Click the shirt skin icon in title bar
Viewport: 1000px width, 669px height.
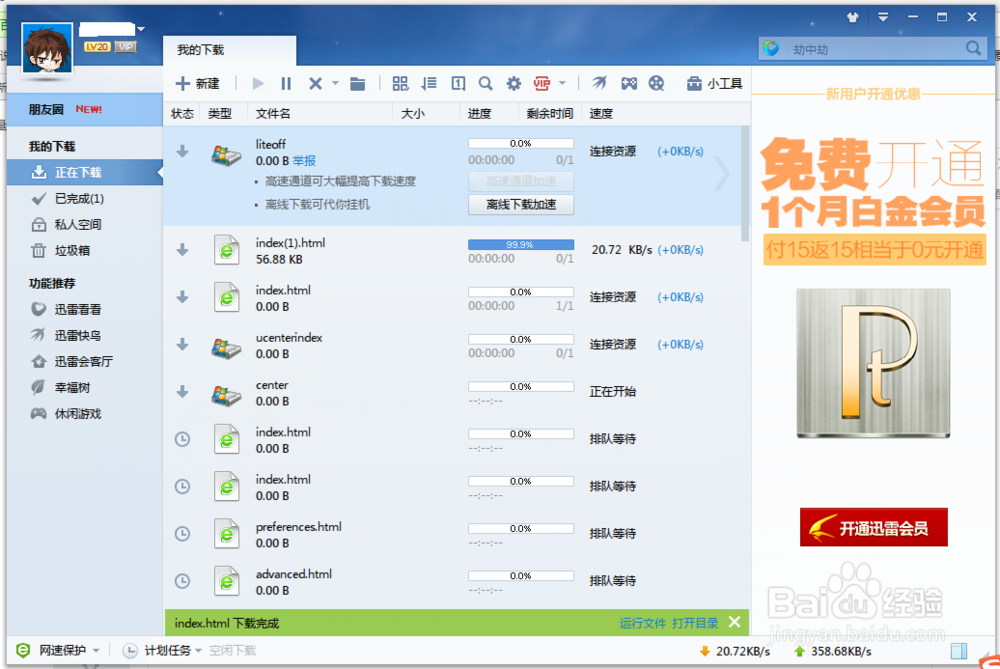point(853,17)
